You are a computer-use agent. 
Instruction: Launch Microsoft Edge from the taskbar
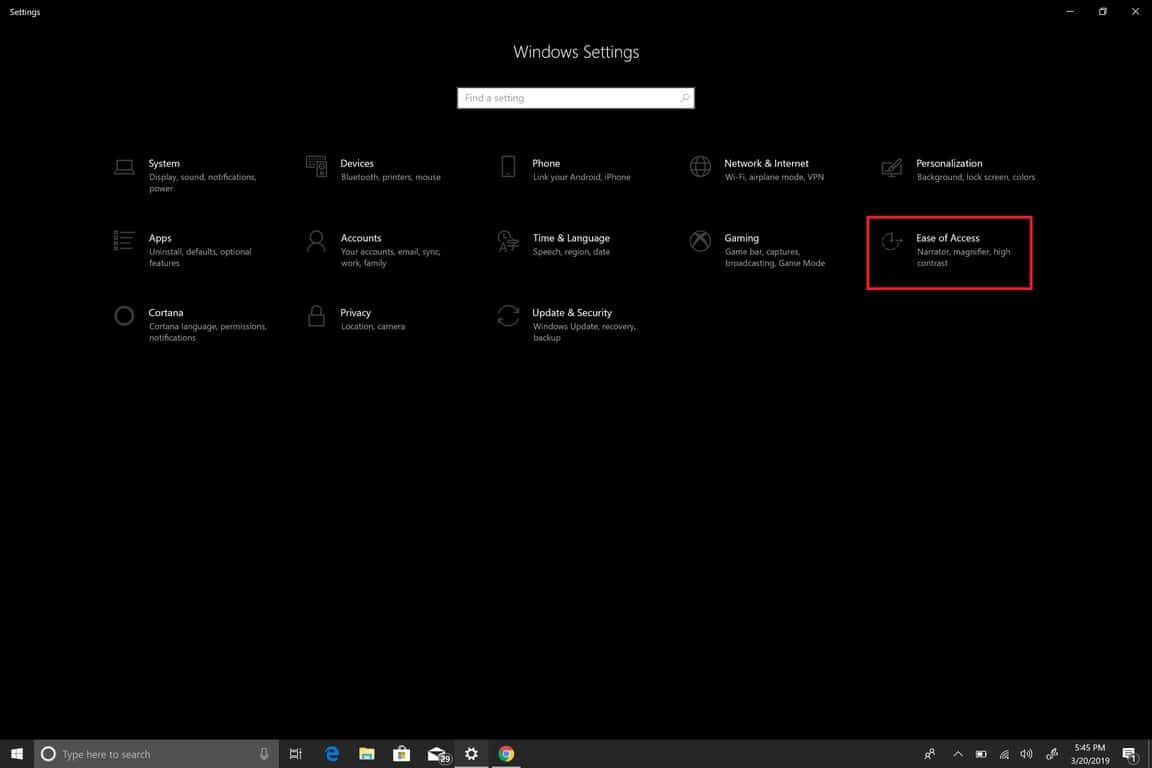pyautogui.click(x=332, y=754)
